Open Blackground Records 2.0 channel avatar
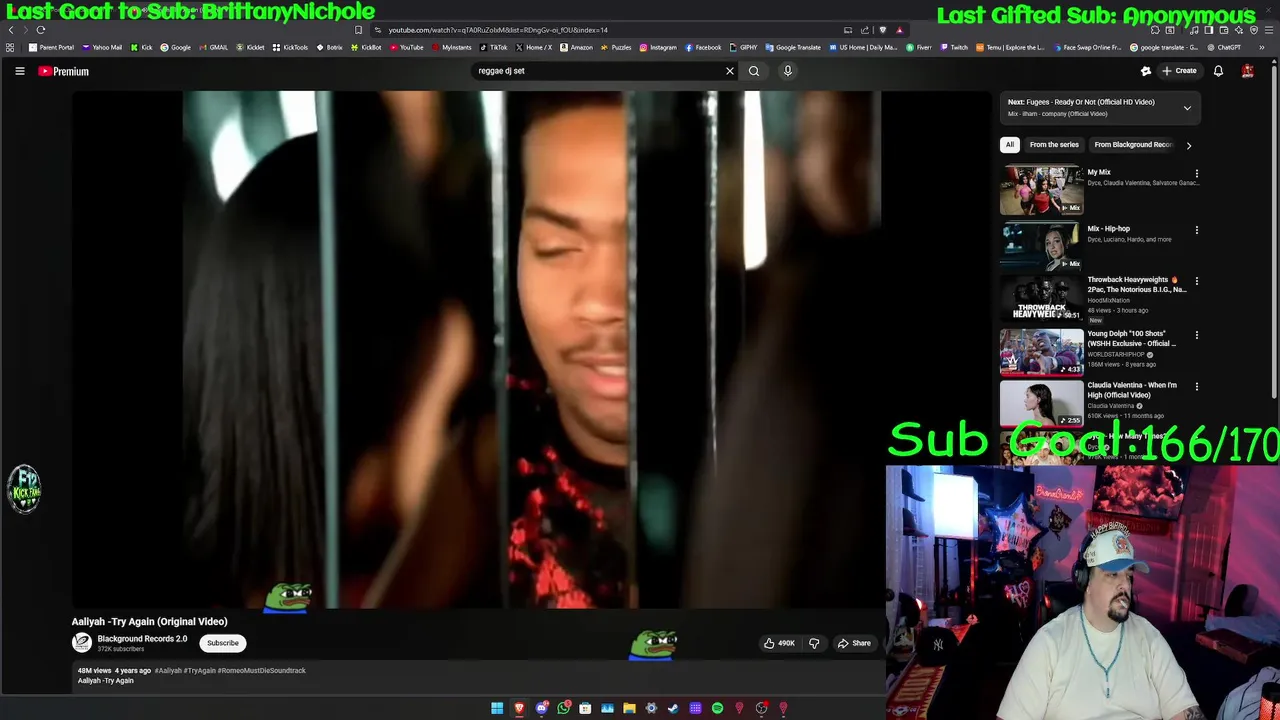 82,643
